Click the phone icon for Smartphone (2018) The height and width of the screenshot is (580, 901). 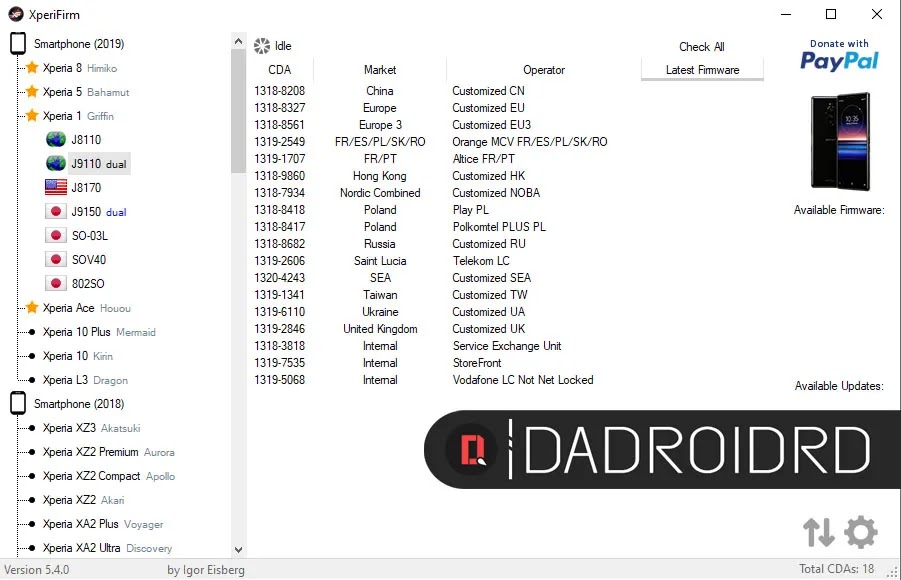coord(18,404)
